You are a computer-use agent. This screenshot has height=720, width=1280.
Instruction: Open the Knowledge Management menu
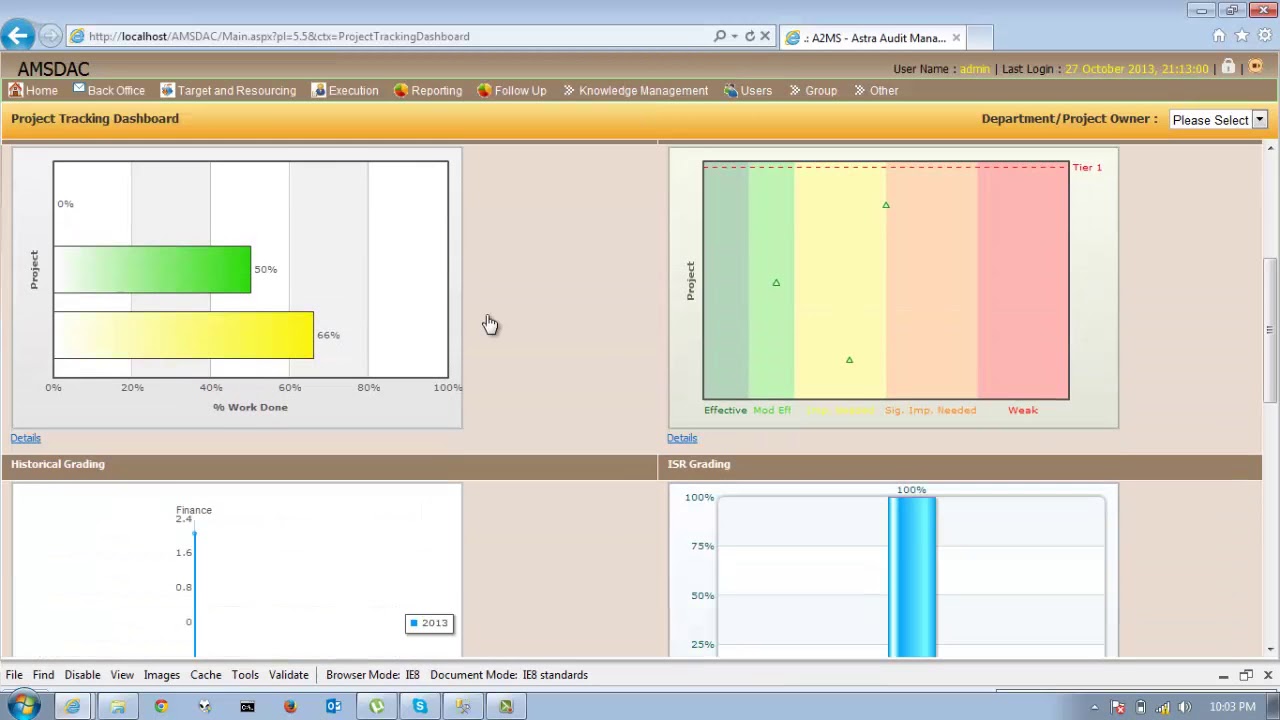635,90
